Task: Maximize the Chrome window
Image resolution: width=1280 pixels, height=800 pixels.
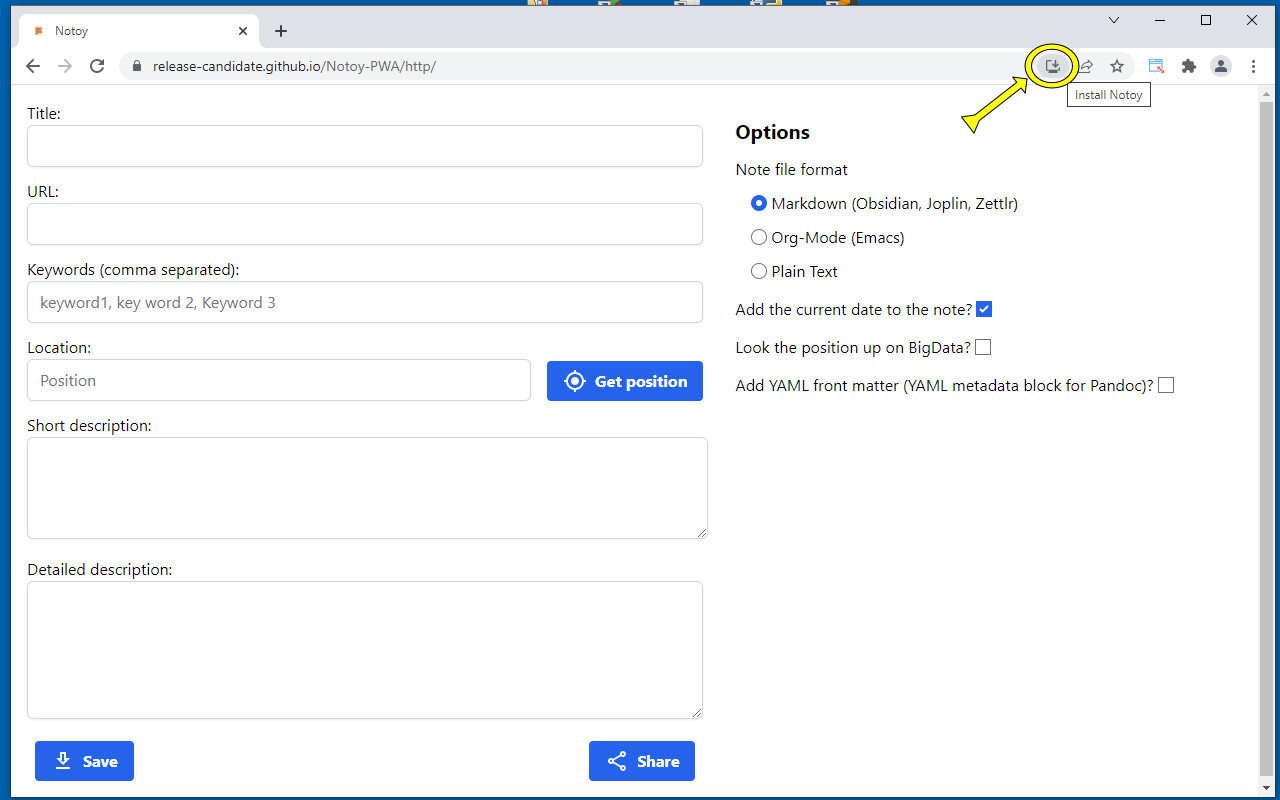Action: (1206, 20)
